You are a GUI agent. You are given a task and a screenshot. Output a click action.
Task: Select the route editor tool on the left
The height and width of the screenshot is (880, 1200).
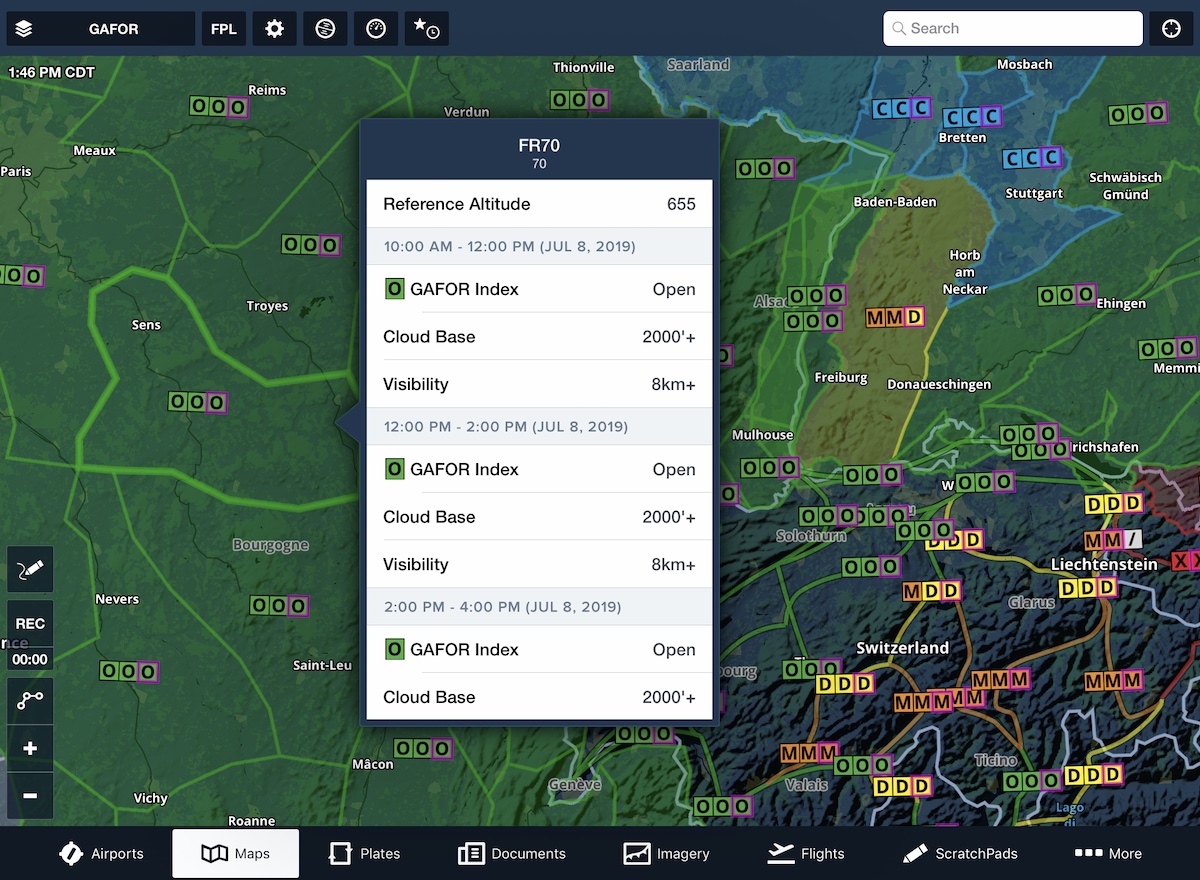click(x=30, y=700)
